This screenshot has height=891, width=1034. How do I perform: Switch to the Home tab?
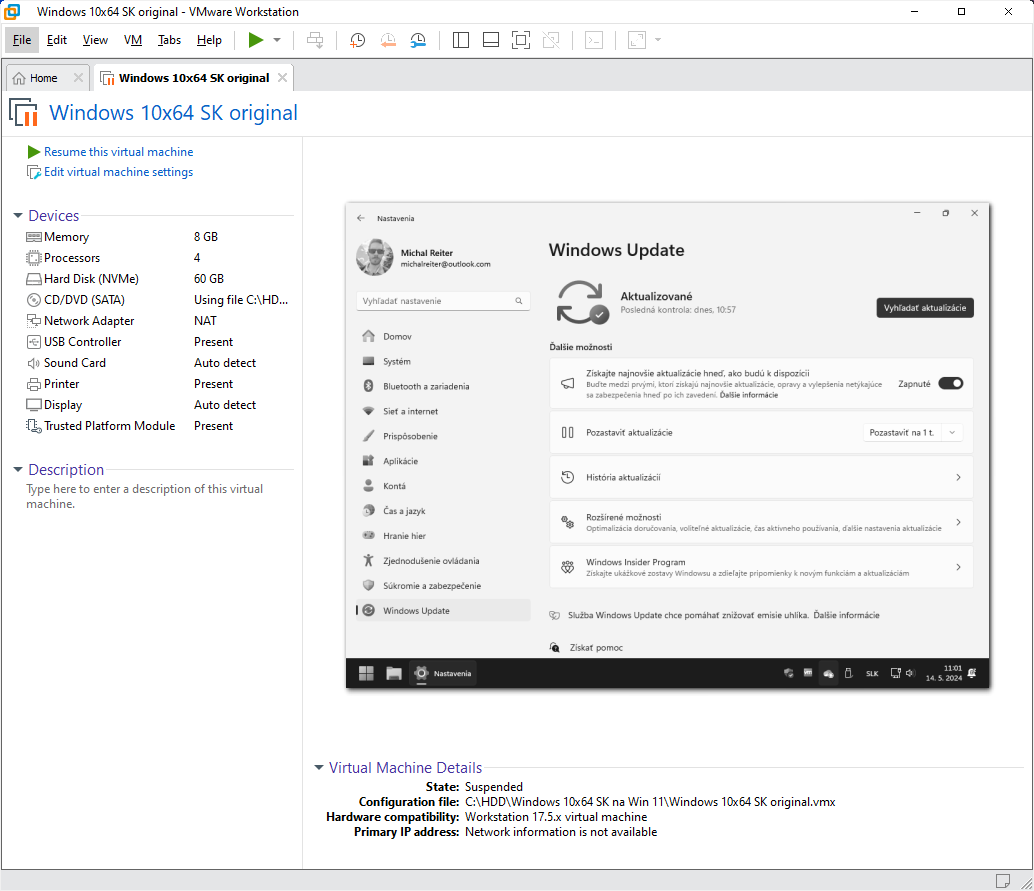coord(35,78)
